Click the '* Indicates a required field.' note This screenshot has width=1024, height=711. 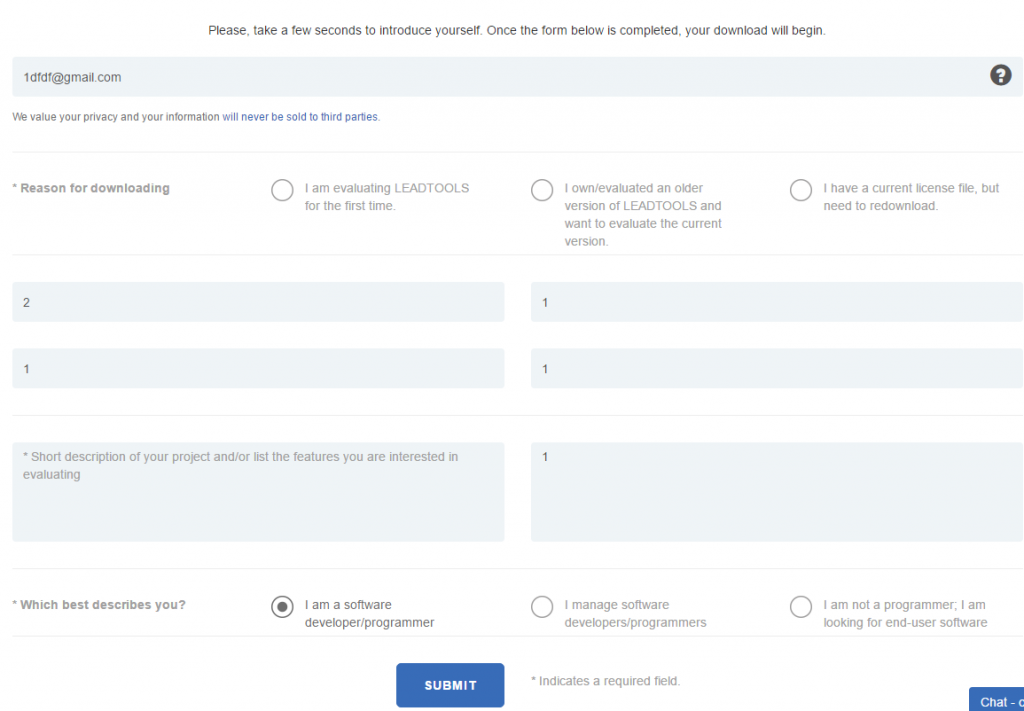click(605, 681)
